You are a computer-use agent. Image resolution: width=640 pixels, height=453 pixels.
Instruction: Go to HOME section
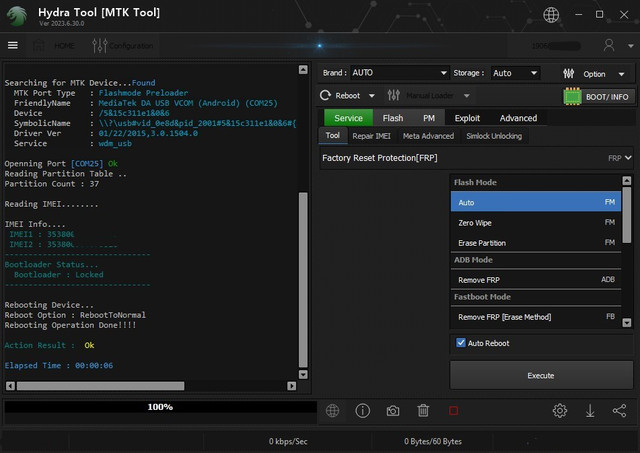click(64, 46)
